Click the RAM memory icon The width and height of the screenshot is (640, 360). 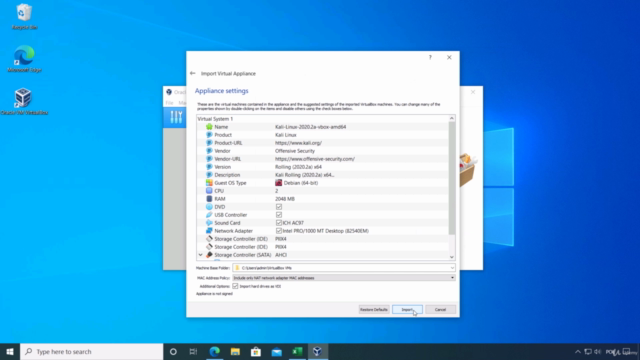coord(209,199)
